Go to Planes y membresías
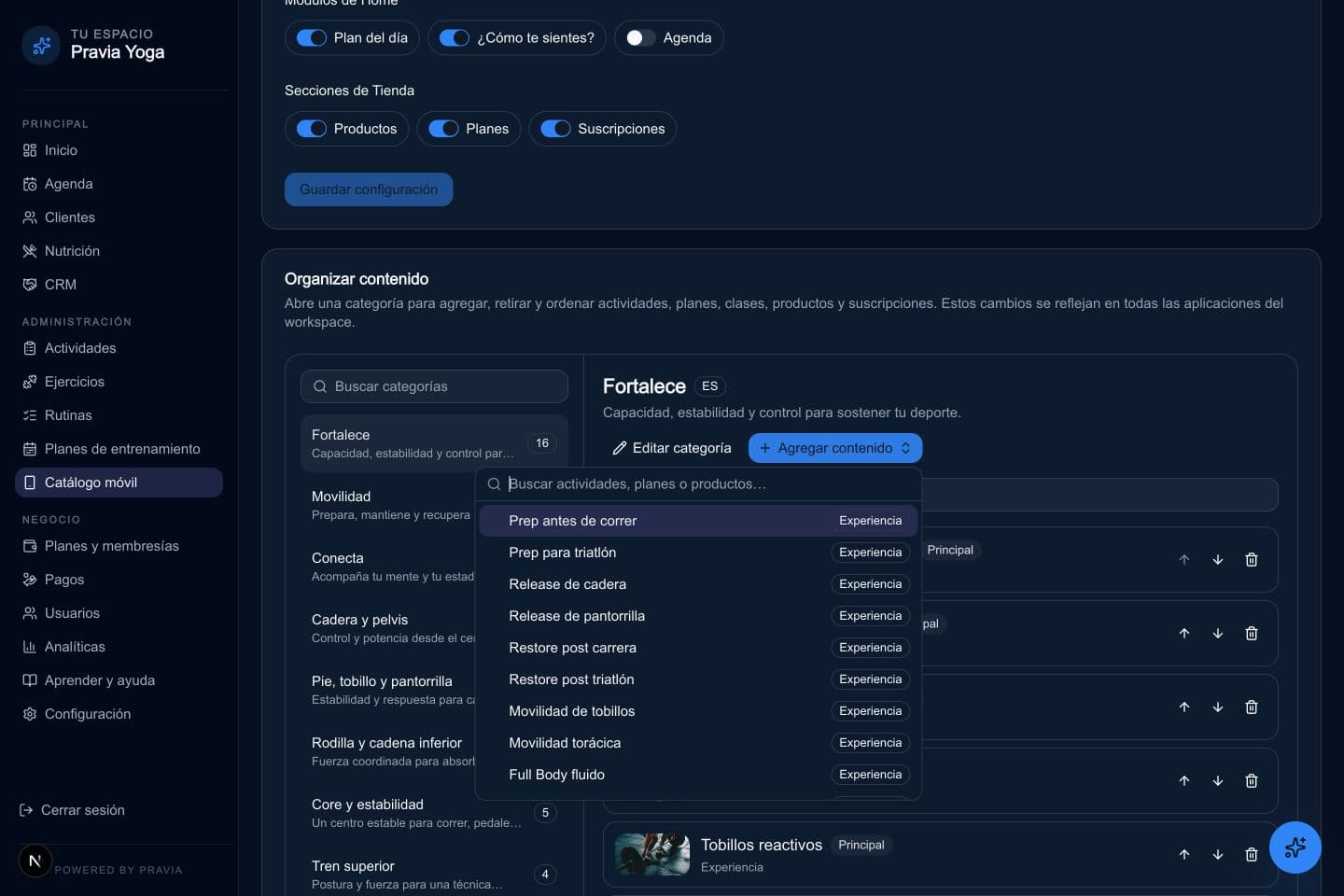The image size is (1344, 896). coord(119,546)
